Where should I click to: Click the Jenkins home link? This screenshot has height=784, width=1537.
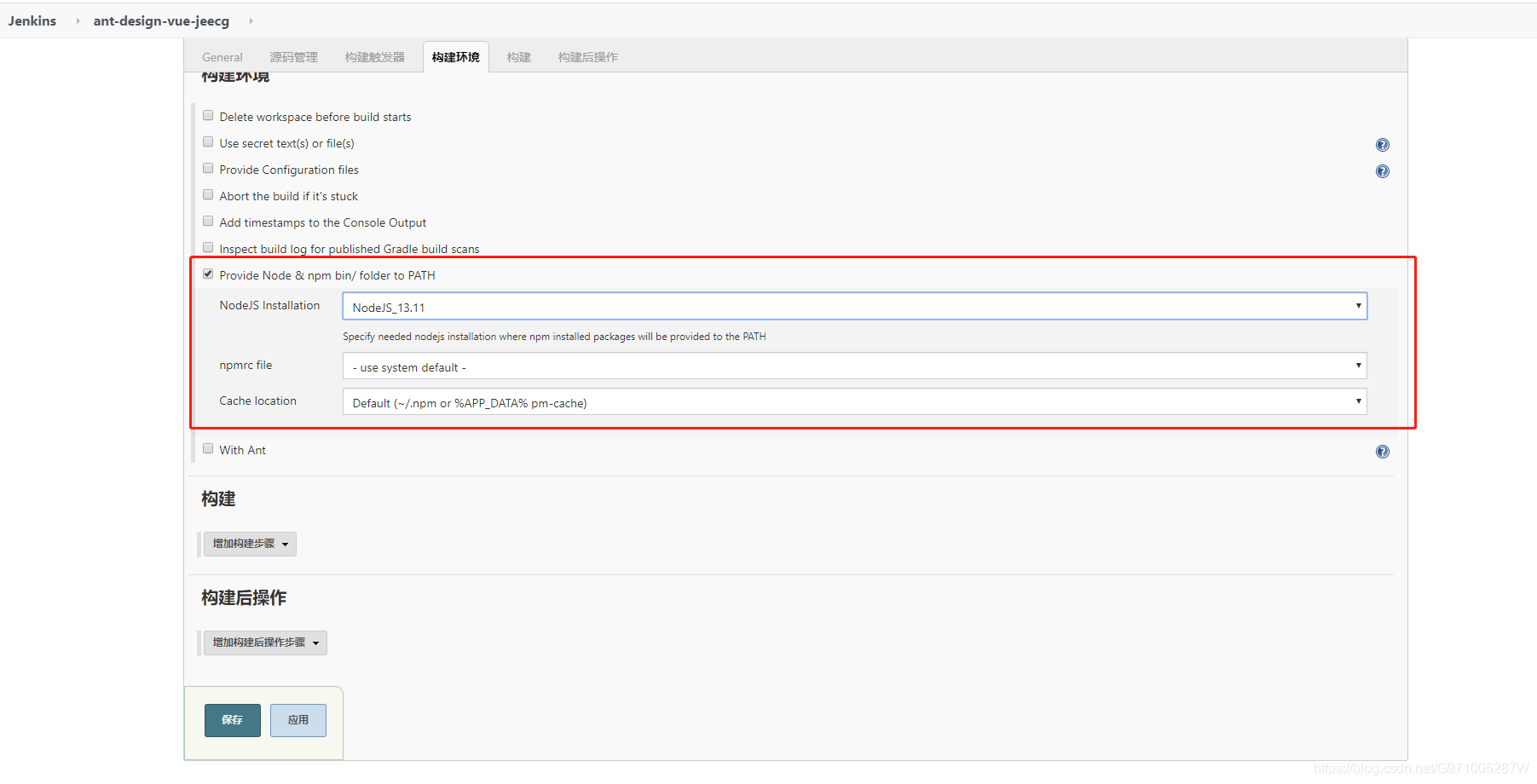[32, 20]
